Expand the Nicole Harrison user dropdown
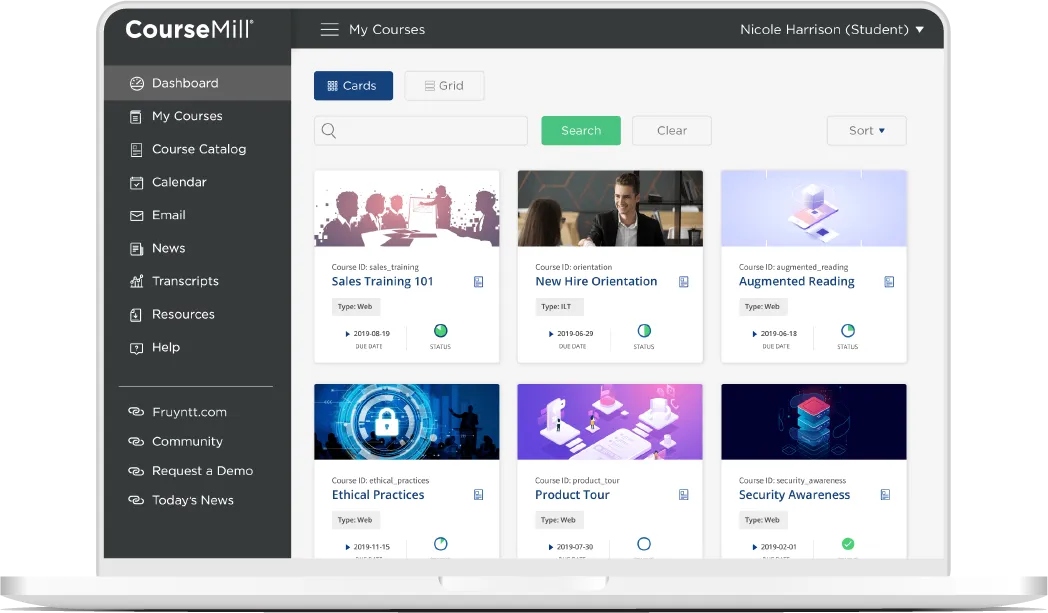The height and width of the screenshot is (613, 1048). (x=831, y=29)
